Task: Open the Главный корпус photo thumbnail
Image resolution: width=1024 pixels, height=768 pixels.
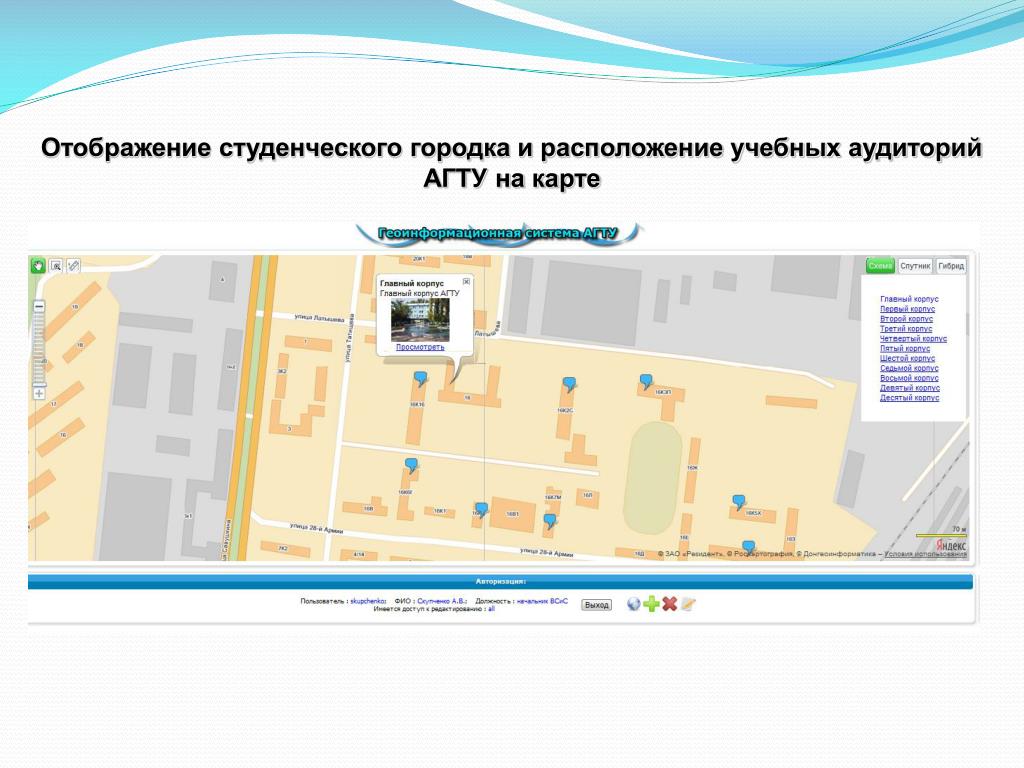Action: [420, 320]
